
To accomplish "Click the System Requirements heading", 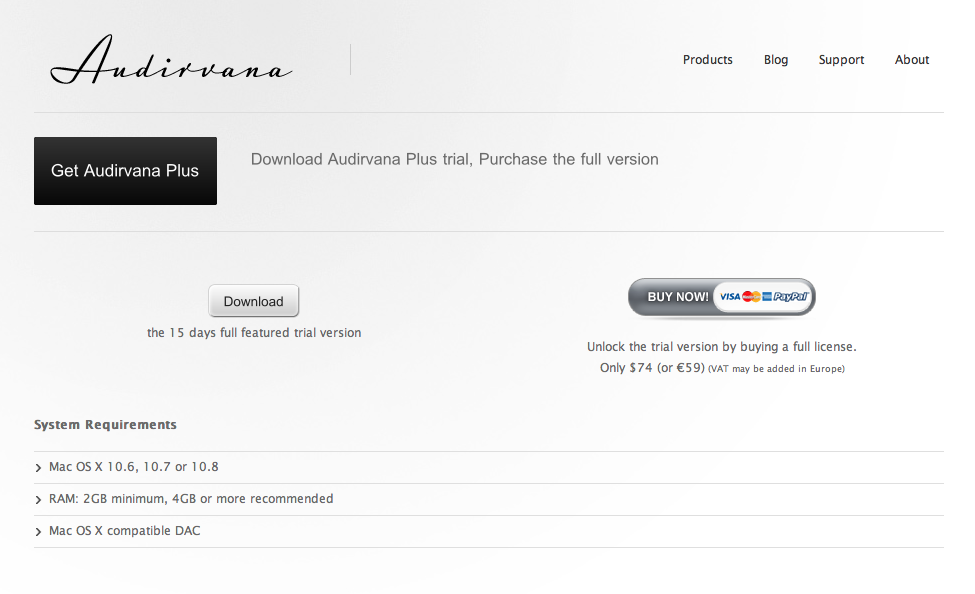I will pyautogui.click(x=105, y=425).
